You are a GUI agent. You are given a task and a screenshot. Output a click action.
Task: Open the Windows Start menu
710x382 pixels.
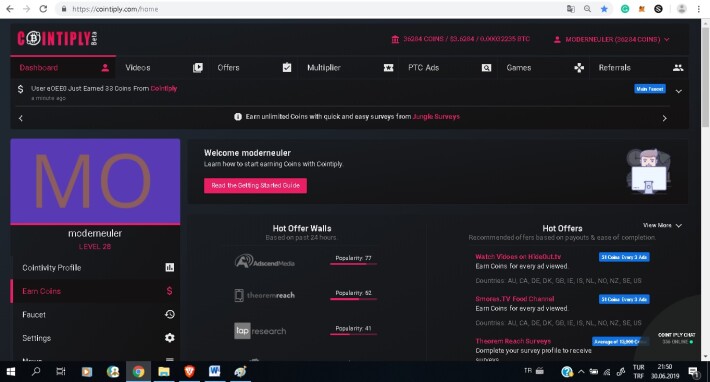pos(11,372)
